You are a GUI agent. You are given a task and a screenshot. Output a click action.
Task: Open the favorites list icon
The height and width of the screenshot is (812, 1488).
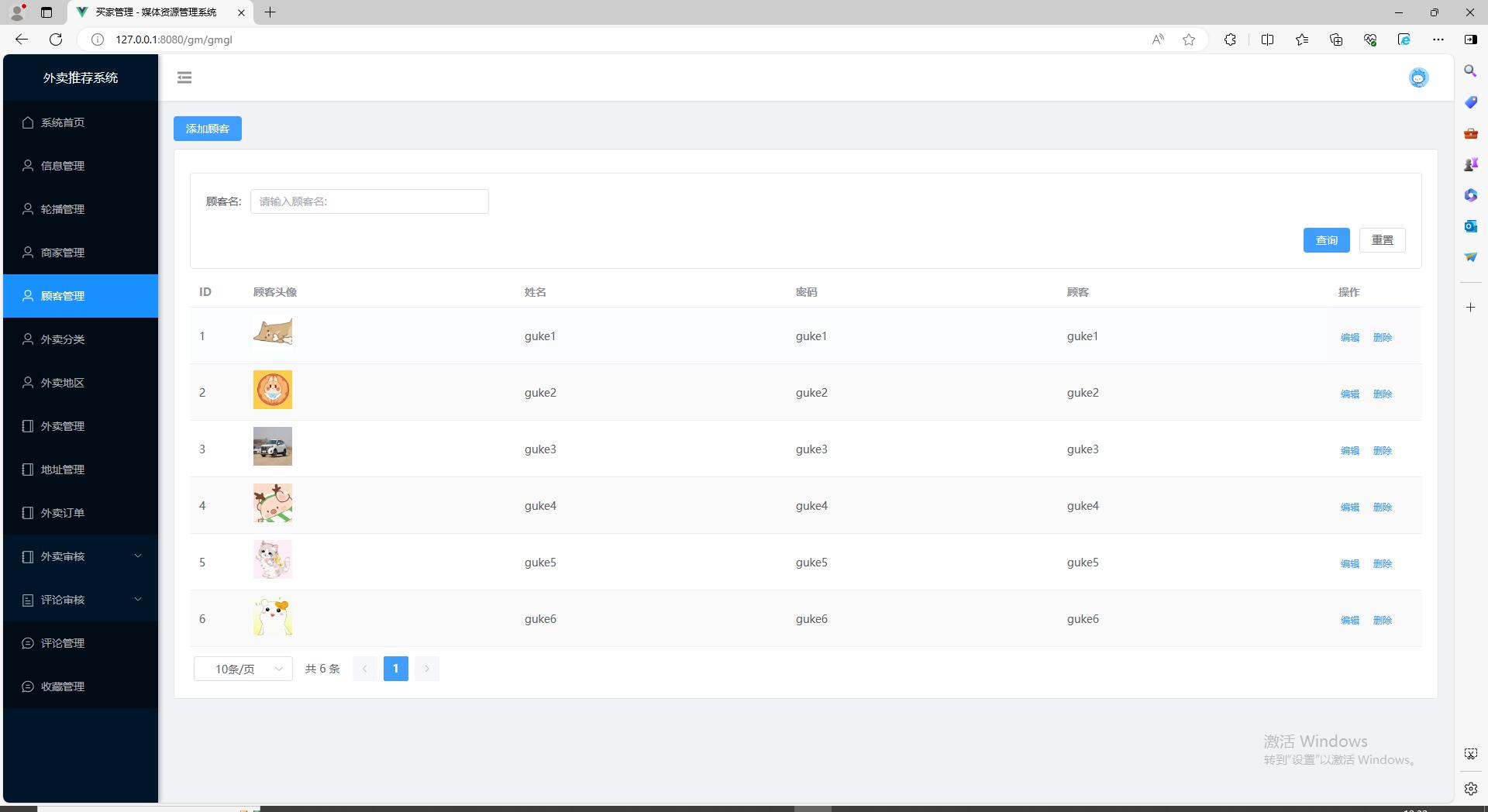coord(1302,40)
